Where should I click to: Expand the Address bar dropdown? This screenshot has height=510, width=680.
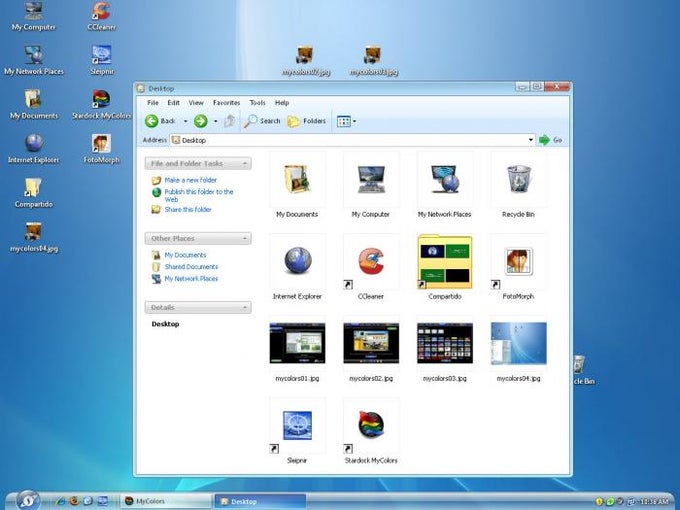(531, 140)
